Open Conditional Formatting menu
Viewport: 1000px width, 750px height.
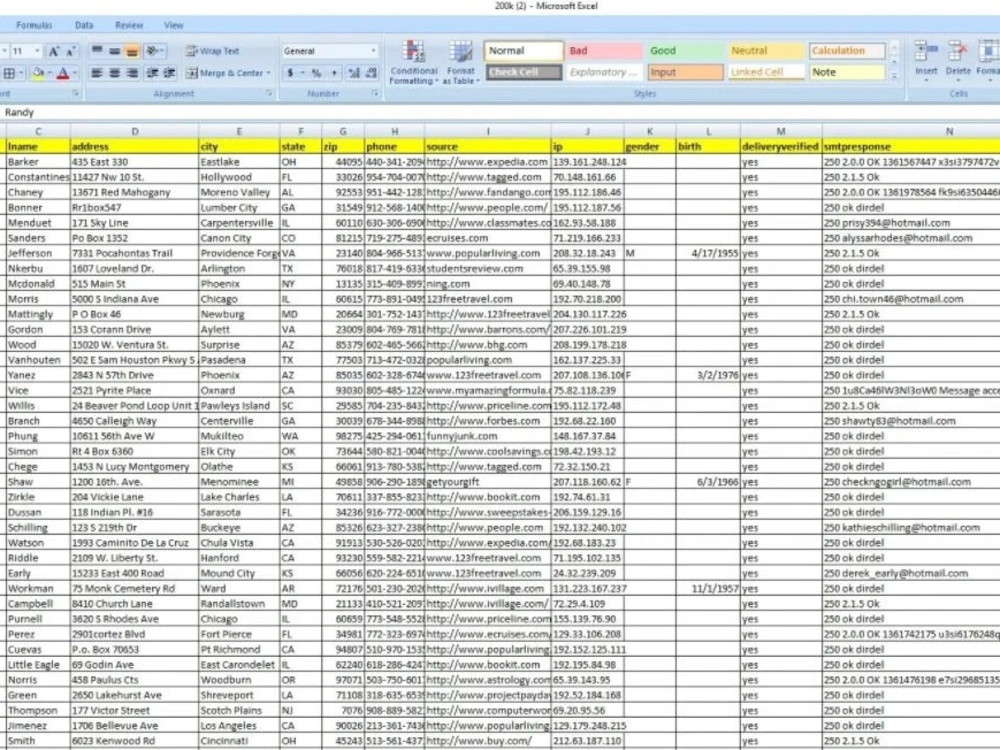click(x=414, y=62)
